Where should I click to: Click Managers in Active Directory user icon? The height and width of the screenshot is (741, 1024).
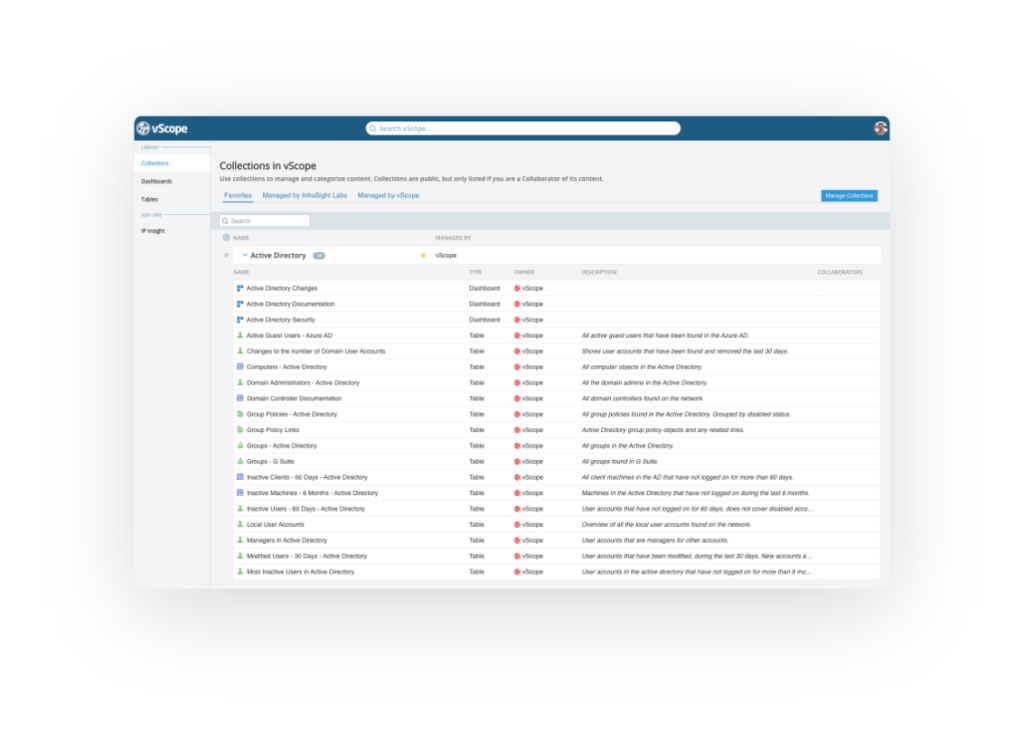(240, 540)
